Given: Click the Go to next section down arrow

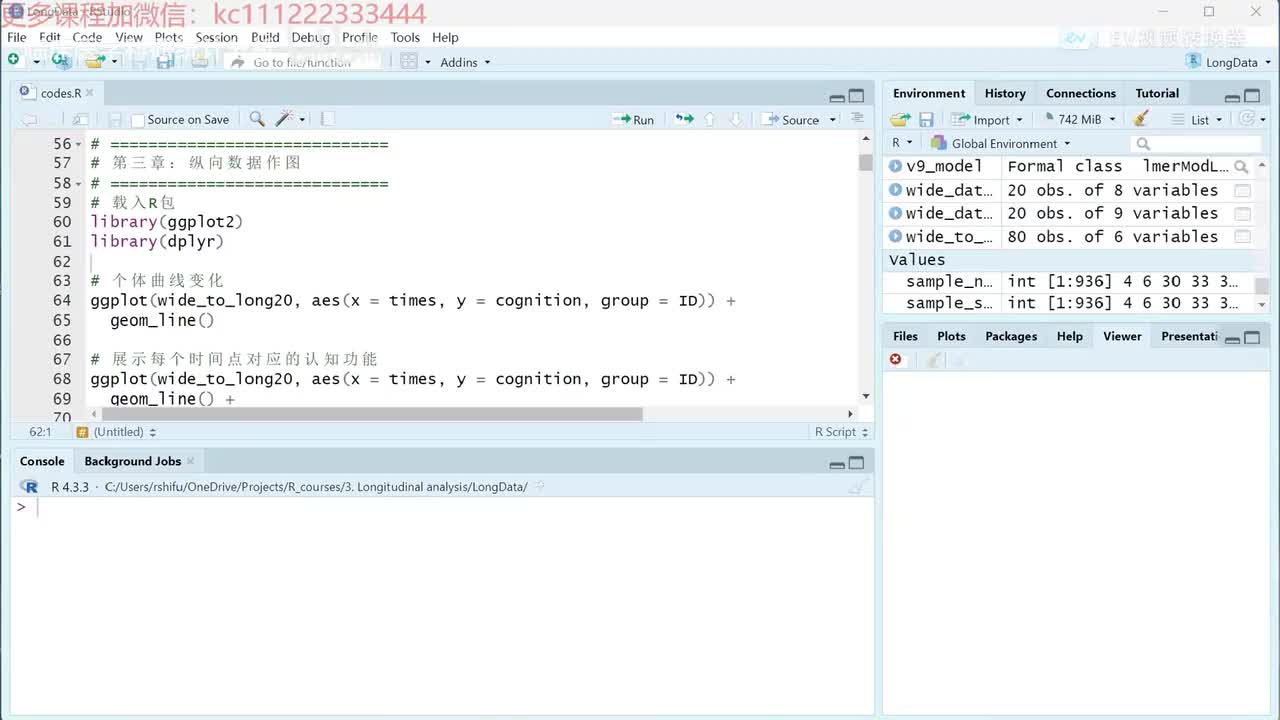Looking at the screenshot, I should [736, 119].
